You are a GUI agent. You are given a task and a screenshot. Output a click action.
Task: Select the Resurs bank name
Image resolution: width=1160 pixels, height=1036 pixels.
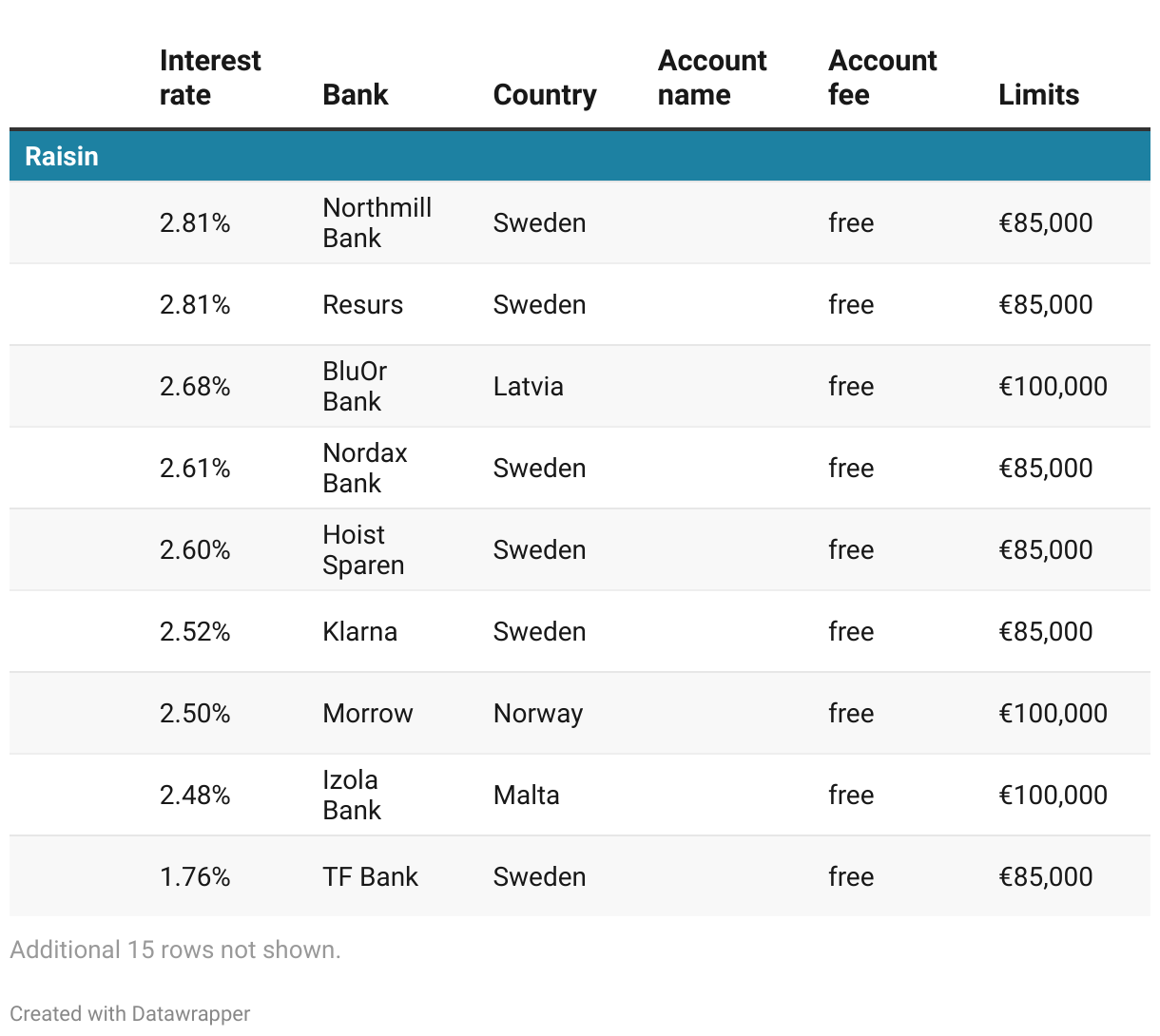pyautogui.click(x=363, y=304)
